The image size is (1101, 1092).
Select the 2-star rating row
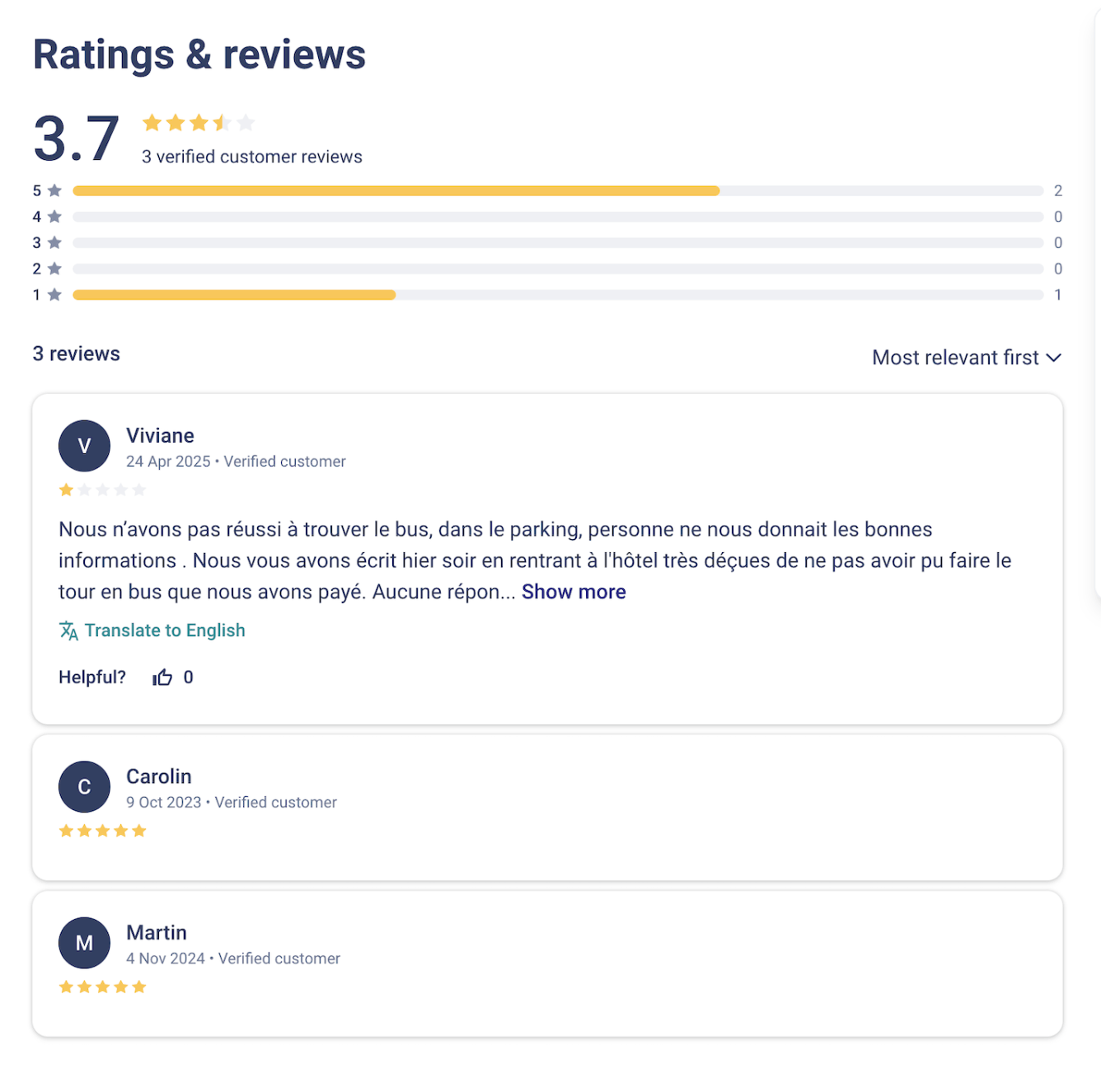coord(557,269)
